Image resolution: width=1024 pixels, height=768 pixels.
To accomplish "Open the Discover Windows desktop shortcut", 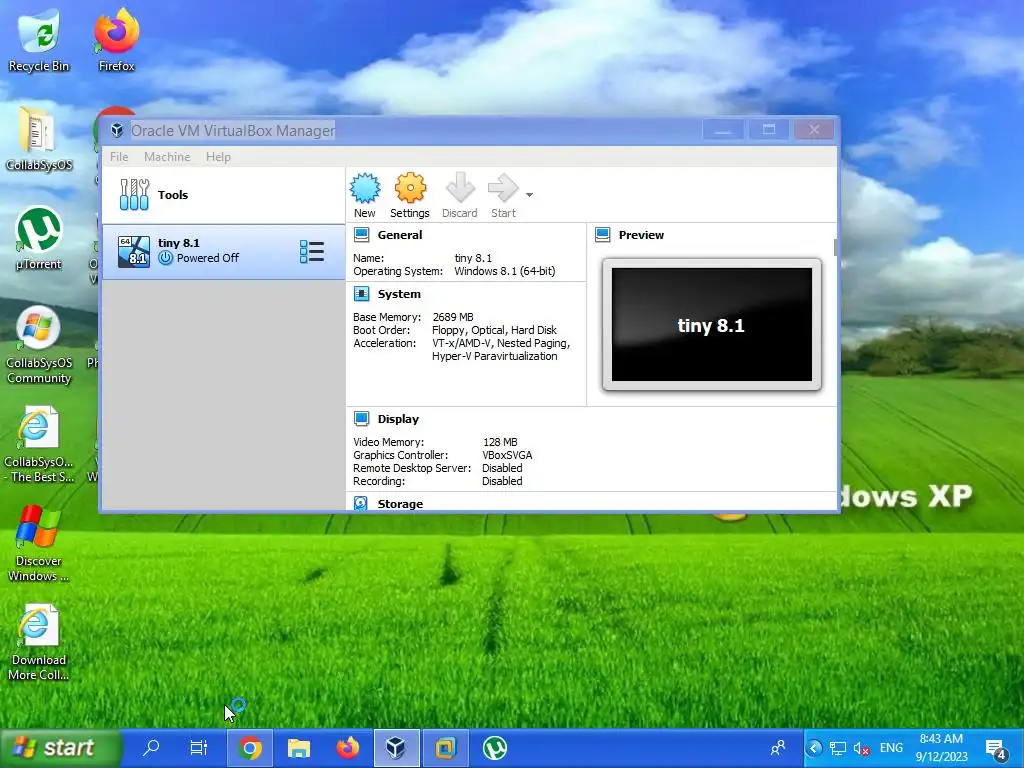I will (39, 544).
